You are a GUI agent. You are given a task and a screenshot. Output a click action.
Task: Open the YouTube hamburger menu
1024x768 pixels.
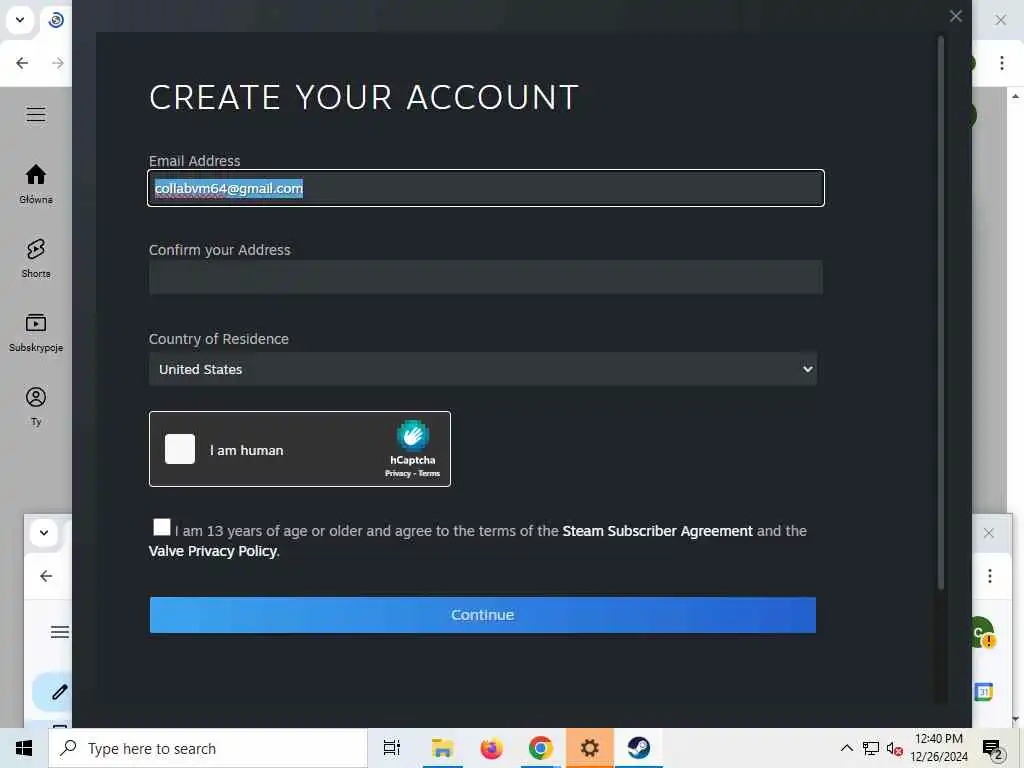[36, 115]
